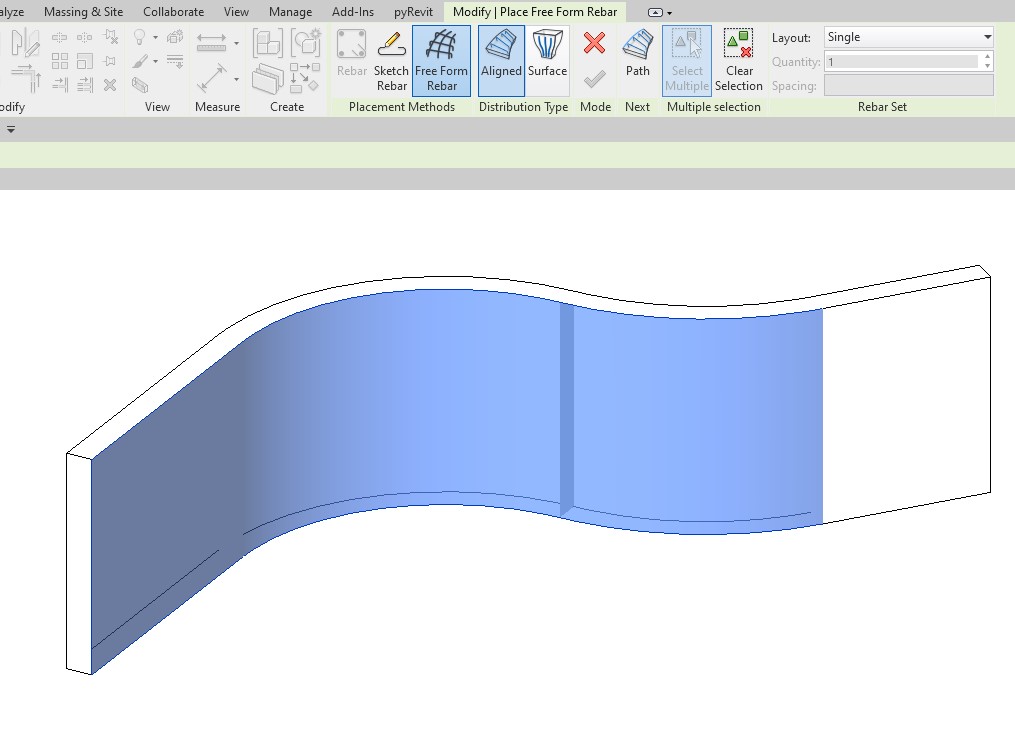The height and width of the screenshot is (749, 1015).
Task: Click the Quantity up stepper arrow
Action: click(x=988, y=57)
